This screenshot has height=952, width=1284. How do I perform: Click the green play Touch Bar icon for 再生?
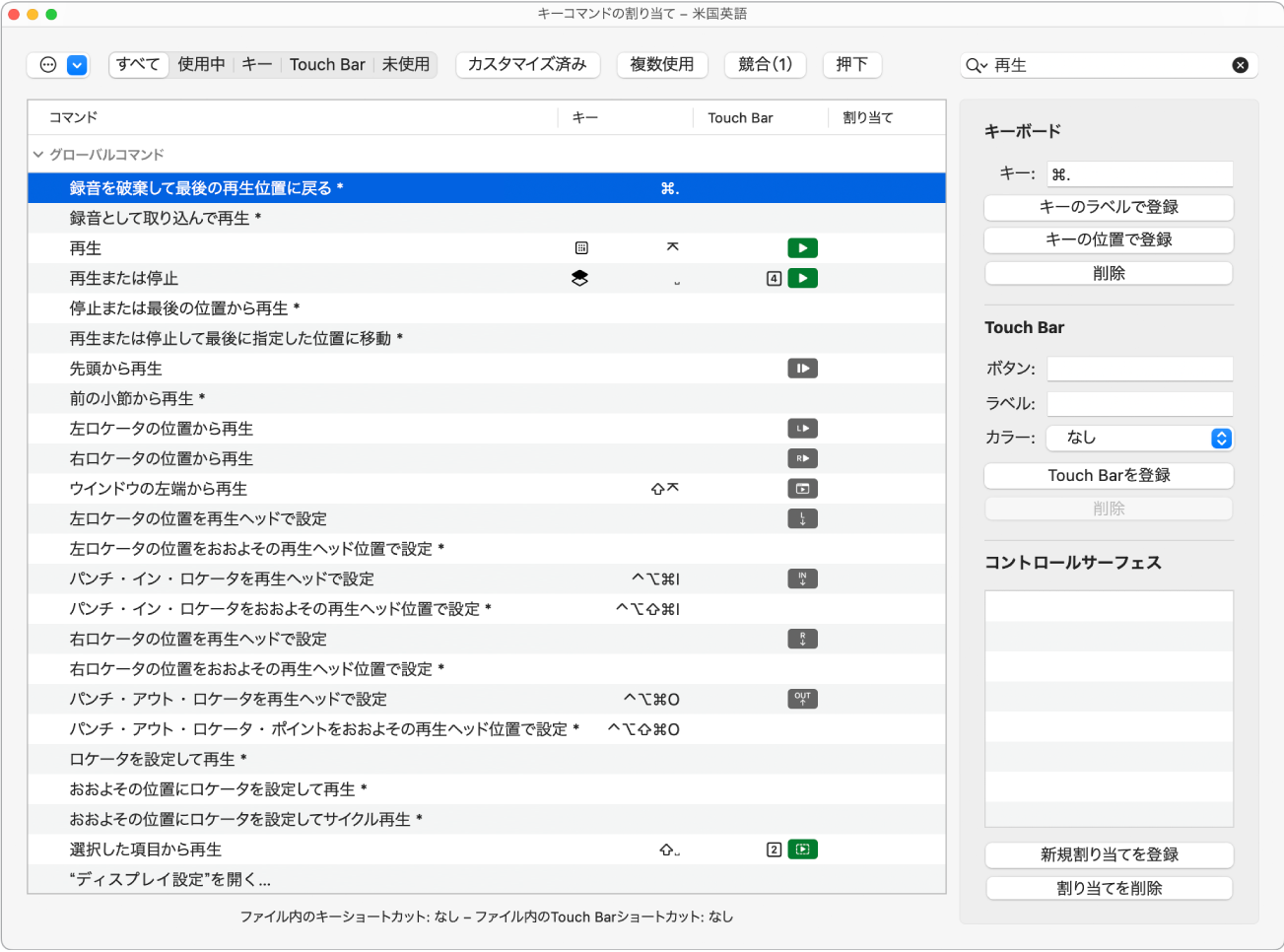pyautogui.click(x=802, y=247)
